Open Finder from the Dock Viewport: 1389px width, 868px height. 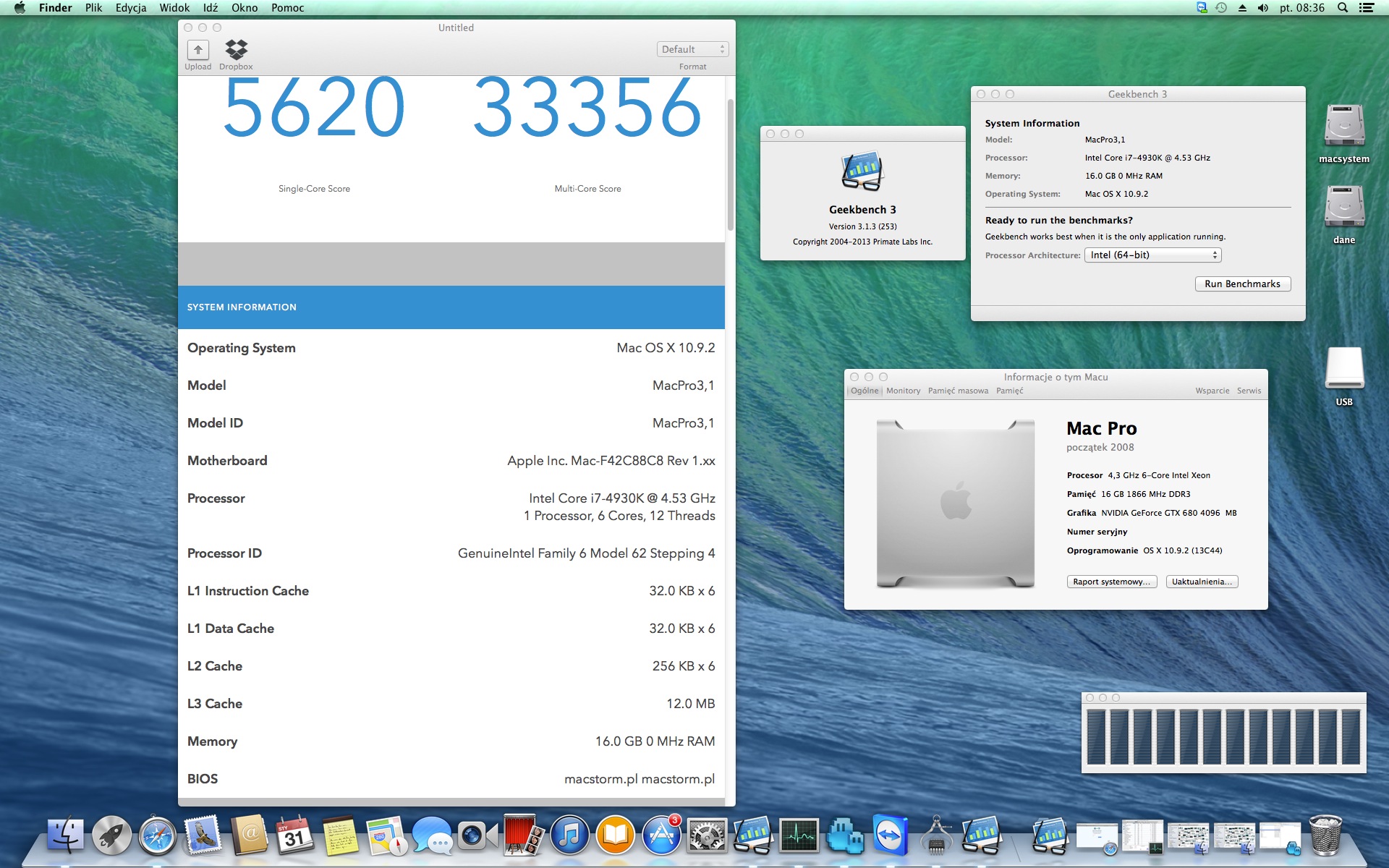pos(66,835)
